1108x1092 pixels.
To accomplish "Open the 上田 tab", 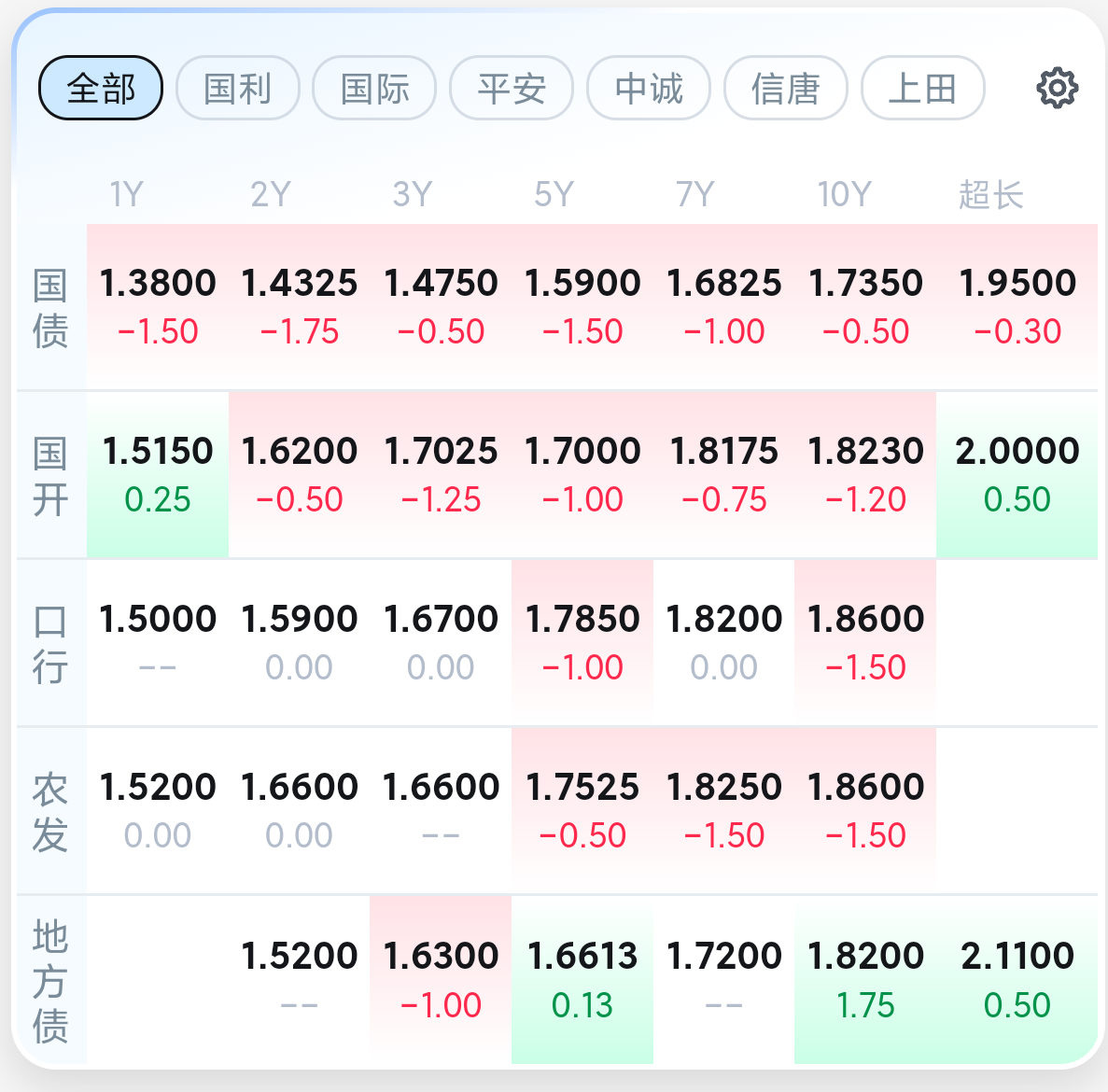I will [x=923, y=89].
